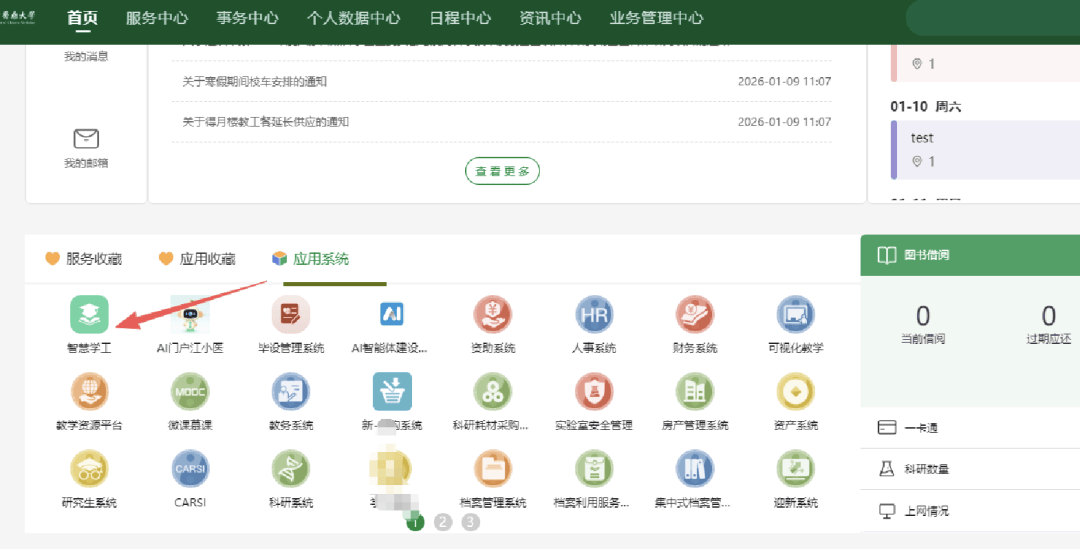1080x549 pixels.
Task: Switch to the 应用收藏 tab
Action: tap(197, 259)
